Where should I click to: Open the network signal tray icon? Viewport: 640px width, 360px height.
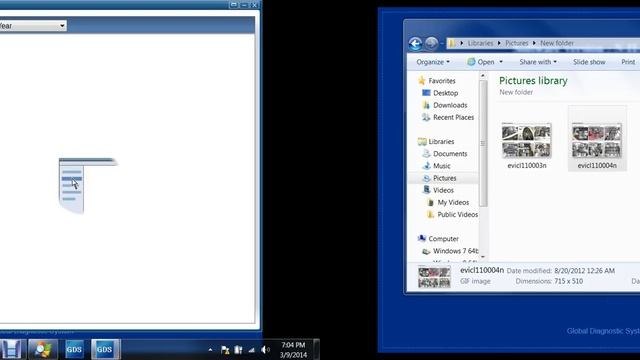(x=252, y=350)
